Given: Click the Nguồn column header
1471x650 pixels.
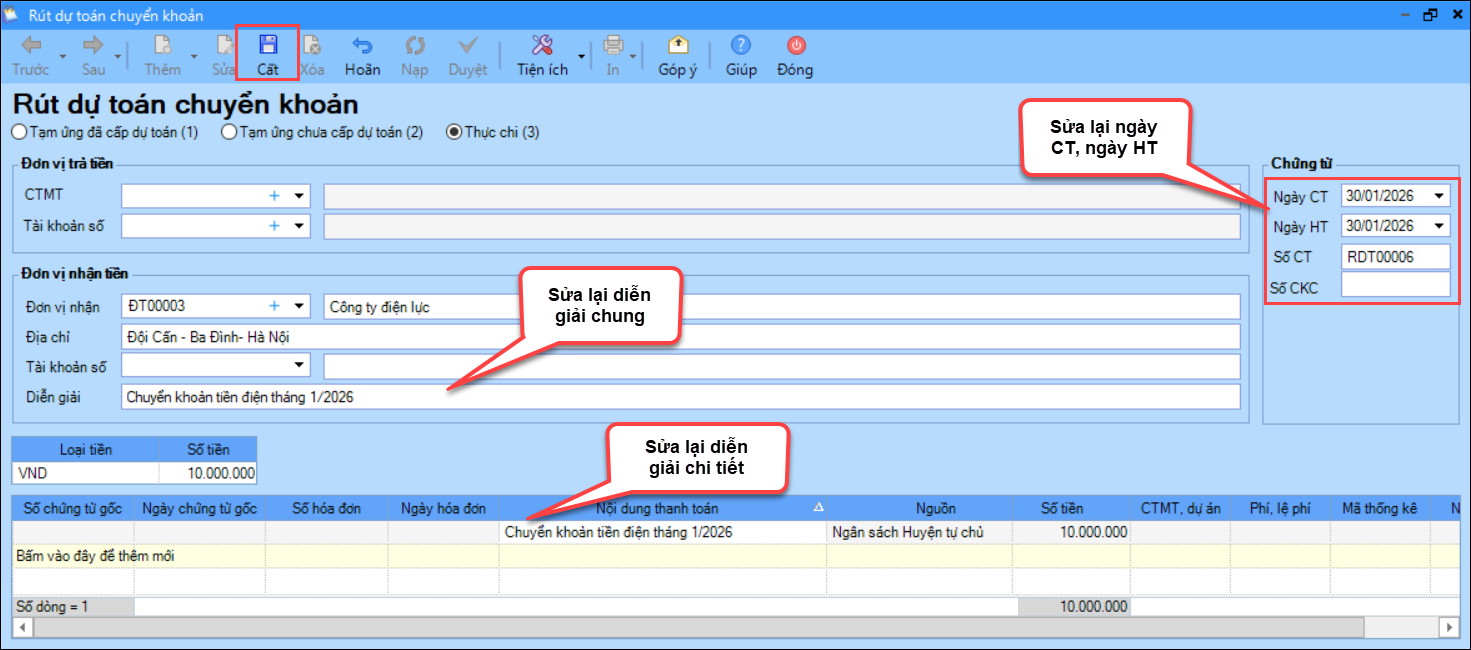Looking at the screenshot, I should coord(934,509).
